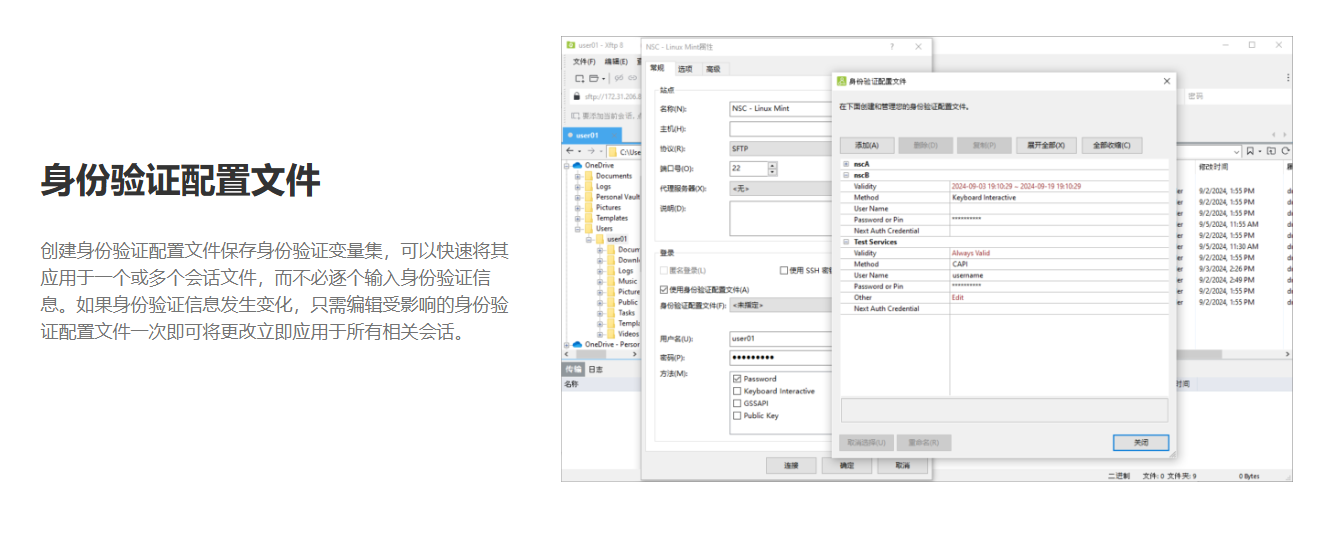1331x535 pixels.
Task: Click the 展开全部(X) button
Action: click(1046, 145)
